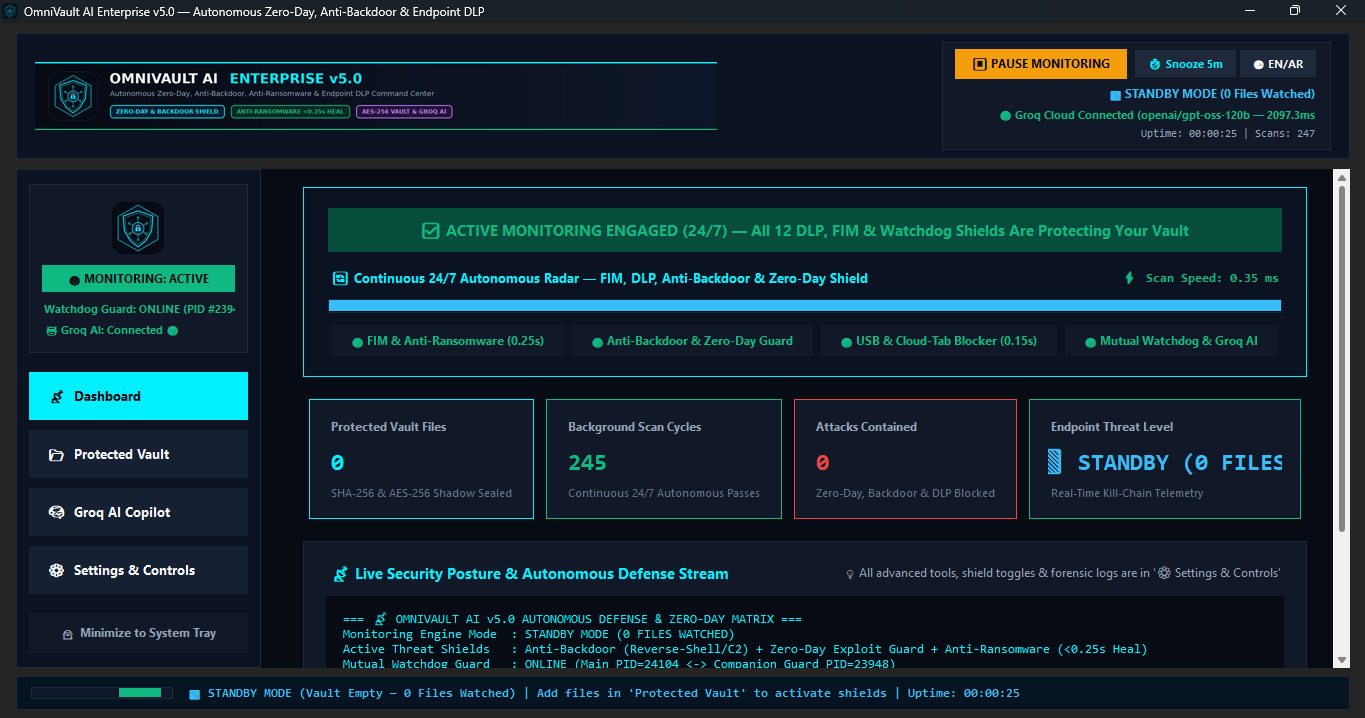The height and width of the screenshot is (718, 1365).
Task: Click 'Uptime: 00:00:25 | Scans: 247' in header
Action: click(1228, 134)
